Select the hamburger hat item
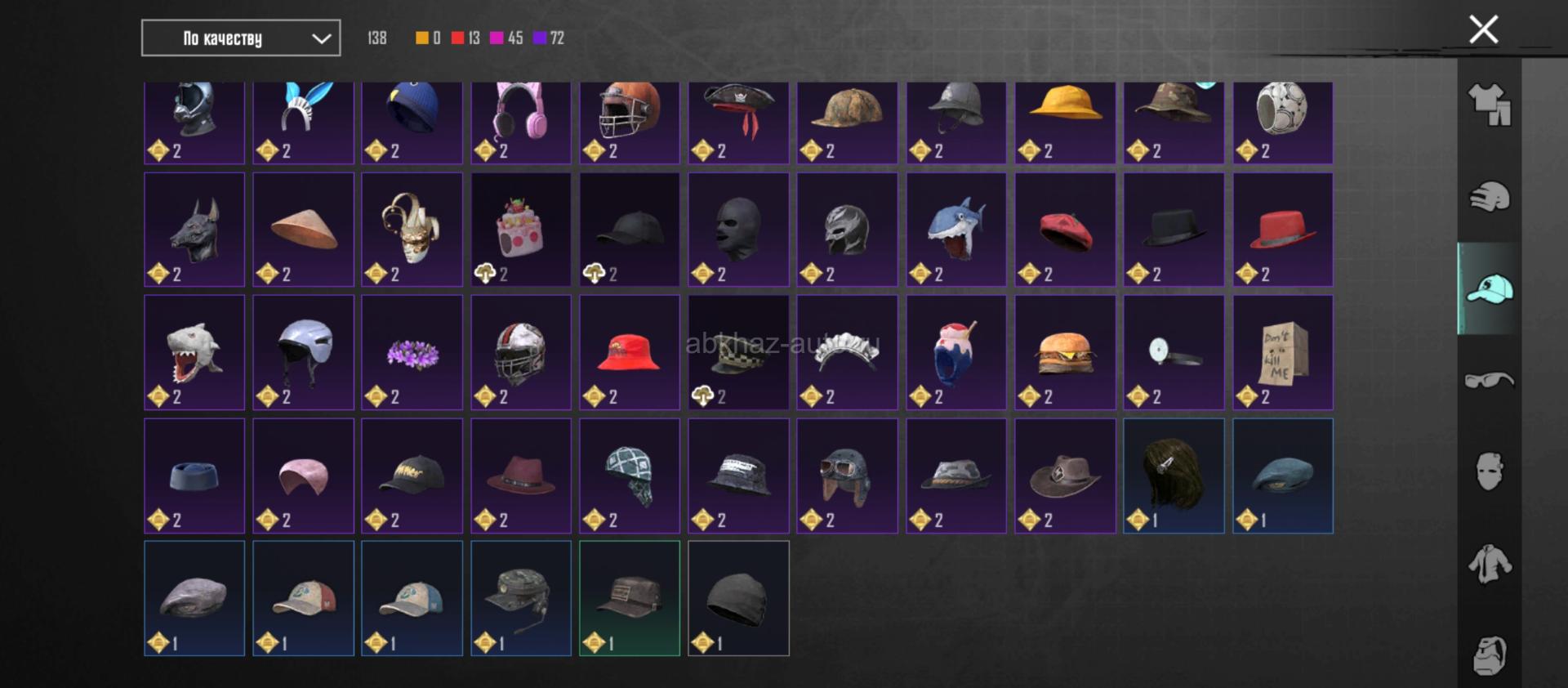This screenshot has height=688, width=1568. 1065,352
